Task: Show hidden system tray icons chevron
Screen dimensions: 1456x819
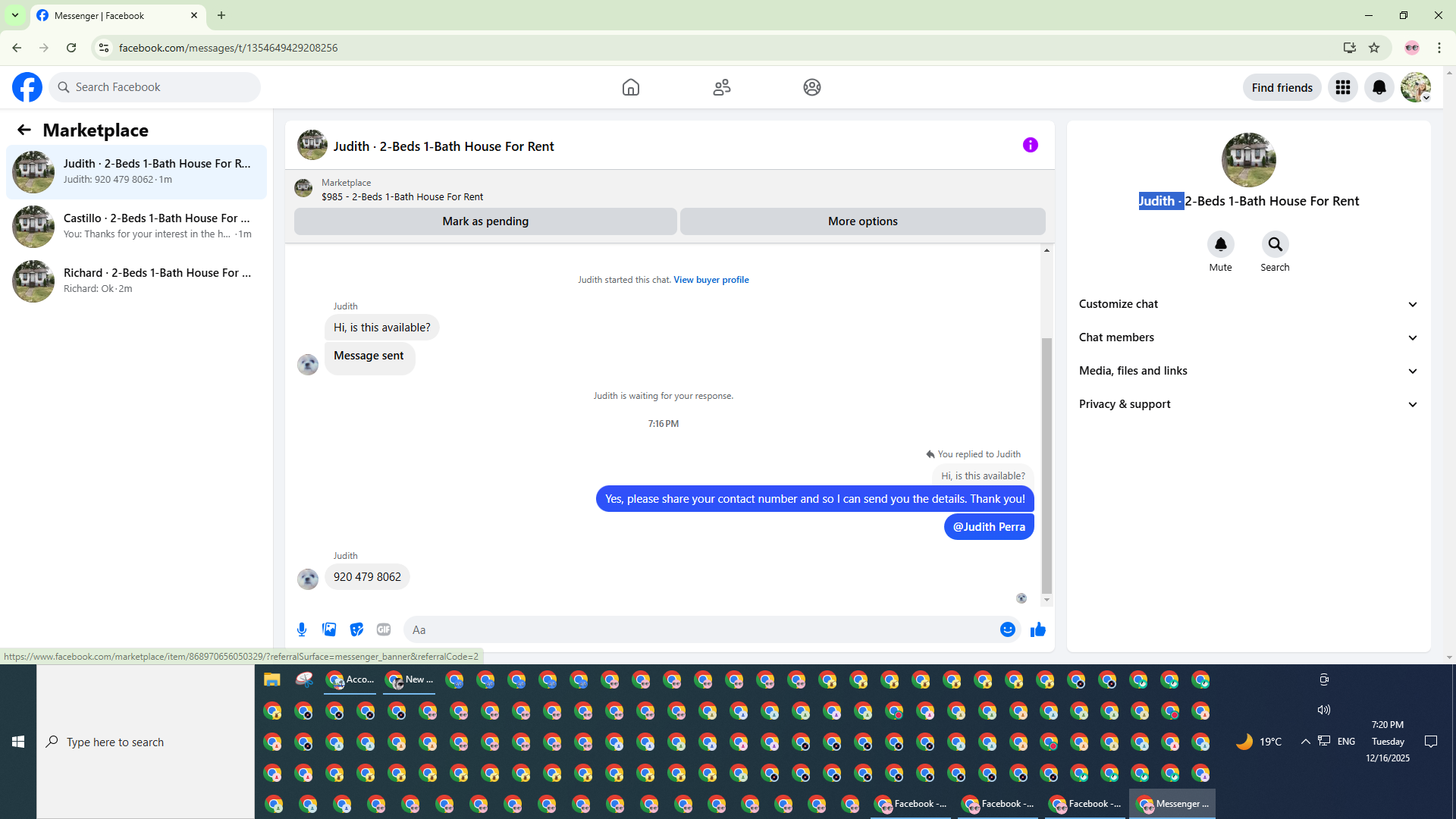Action: [1305, 742]
